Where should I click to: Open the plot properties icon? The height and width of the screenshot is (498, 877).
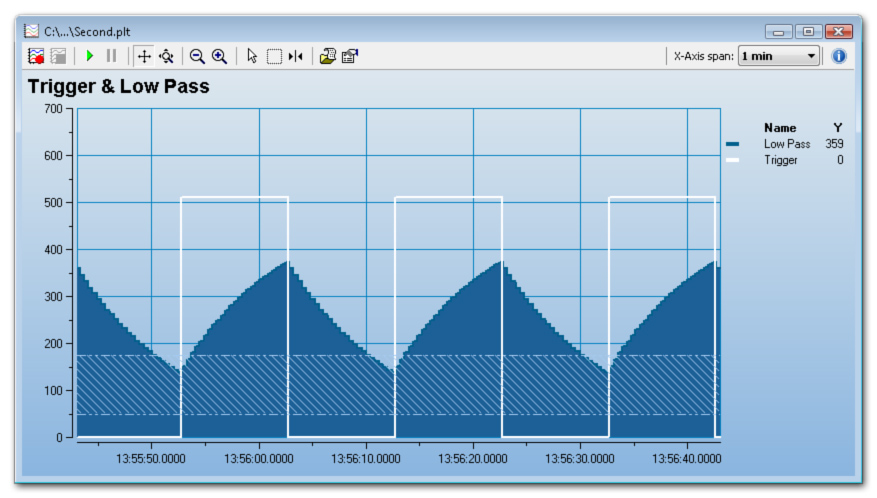350,56
